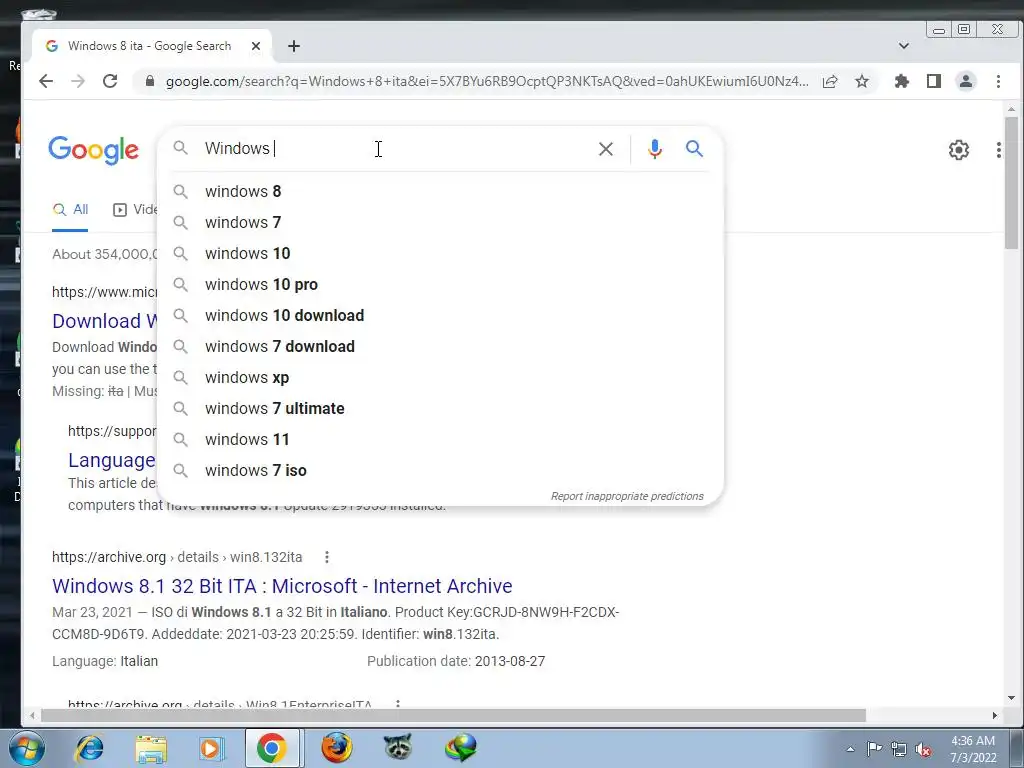Viewport: 1024px width, 768px height.
Task: Choose suggestion "windows 10"
Action: [x=440, y=253]
